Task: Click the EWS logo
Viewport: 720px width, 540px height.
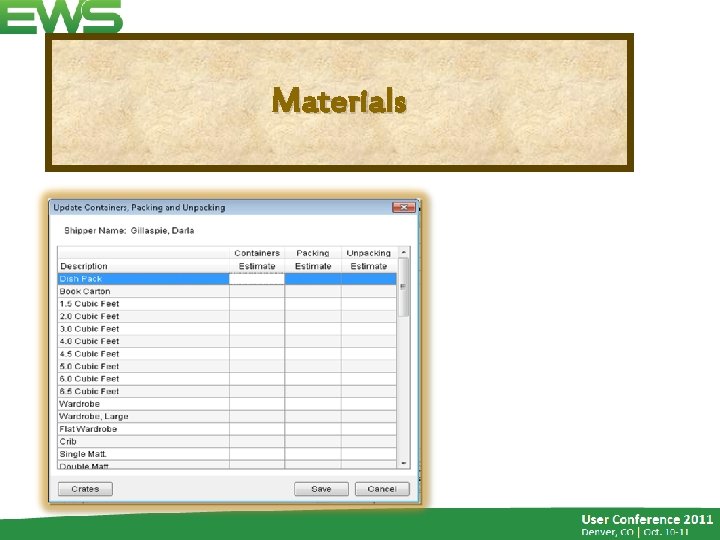Action: click(x=61, y=17)
